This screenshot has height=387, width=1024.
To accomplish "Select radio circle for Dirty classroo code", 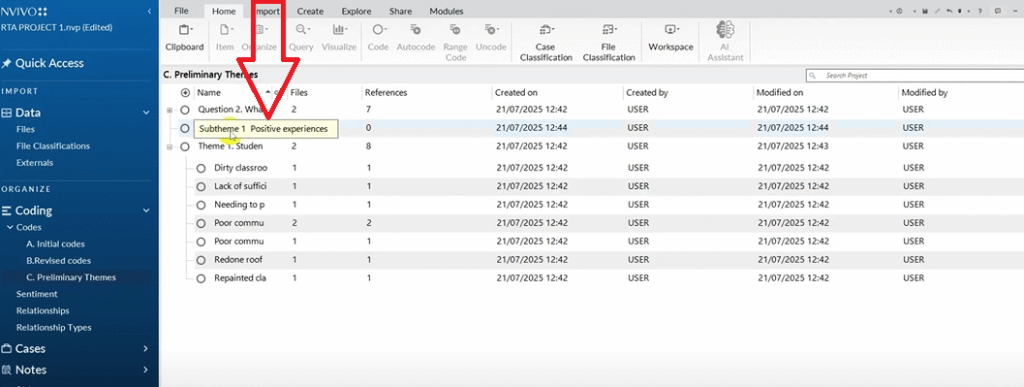I will coord(201,168).
